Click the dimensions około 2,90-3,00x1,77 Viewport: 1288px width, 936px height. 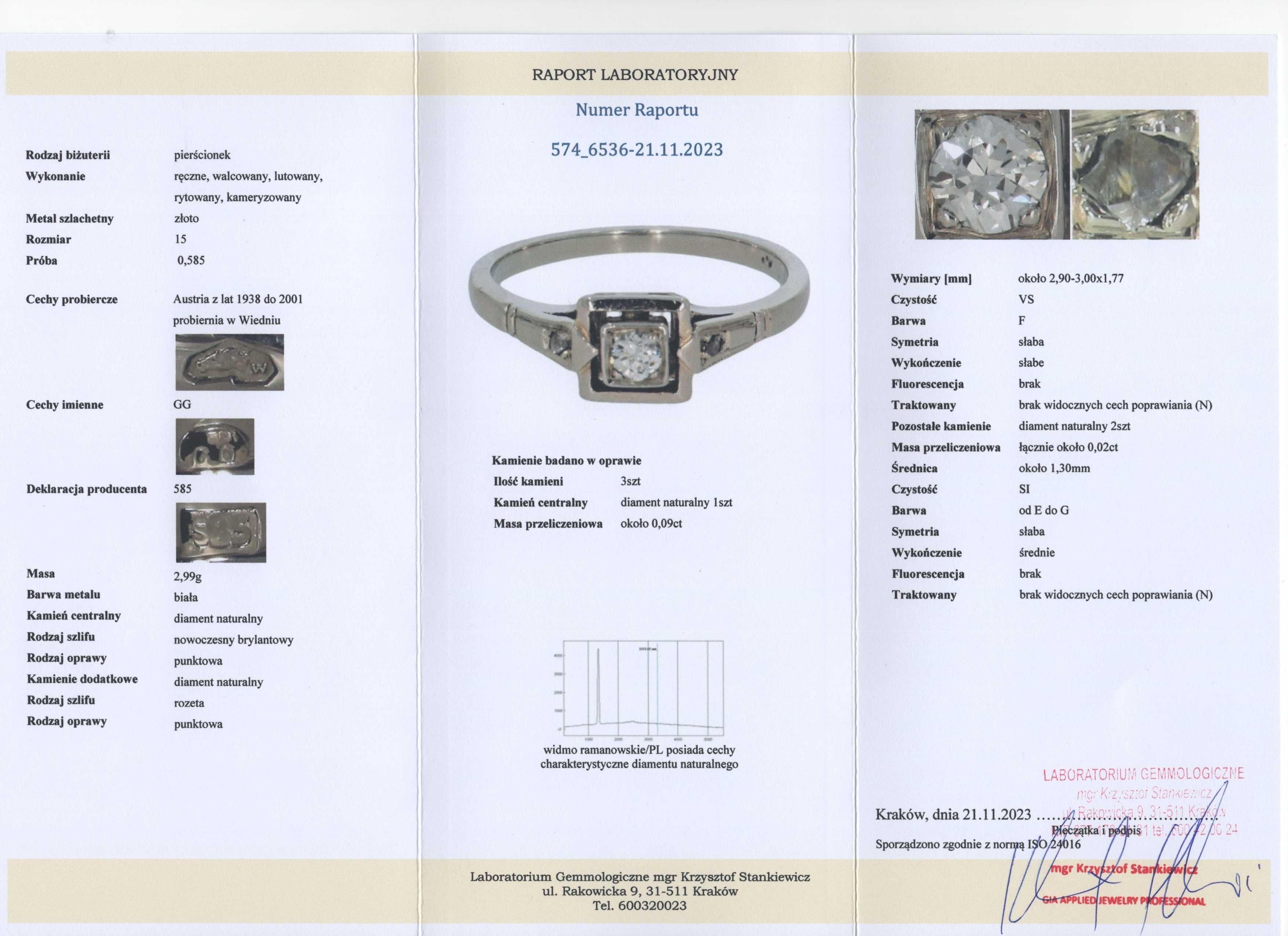(x=1070, y=278)
